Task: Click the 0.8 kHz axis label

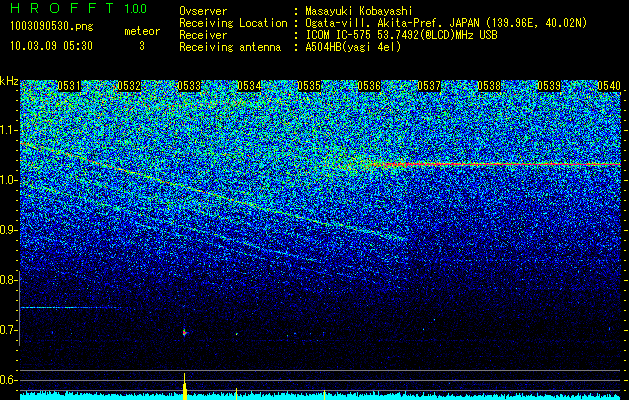Action: [8, 280]
